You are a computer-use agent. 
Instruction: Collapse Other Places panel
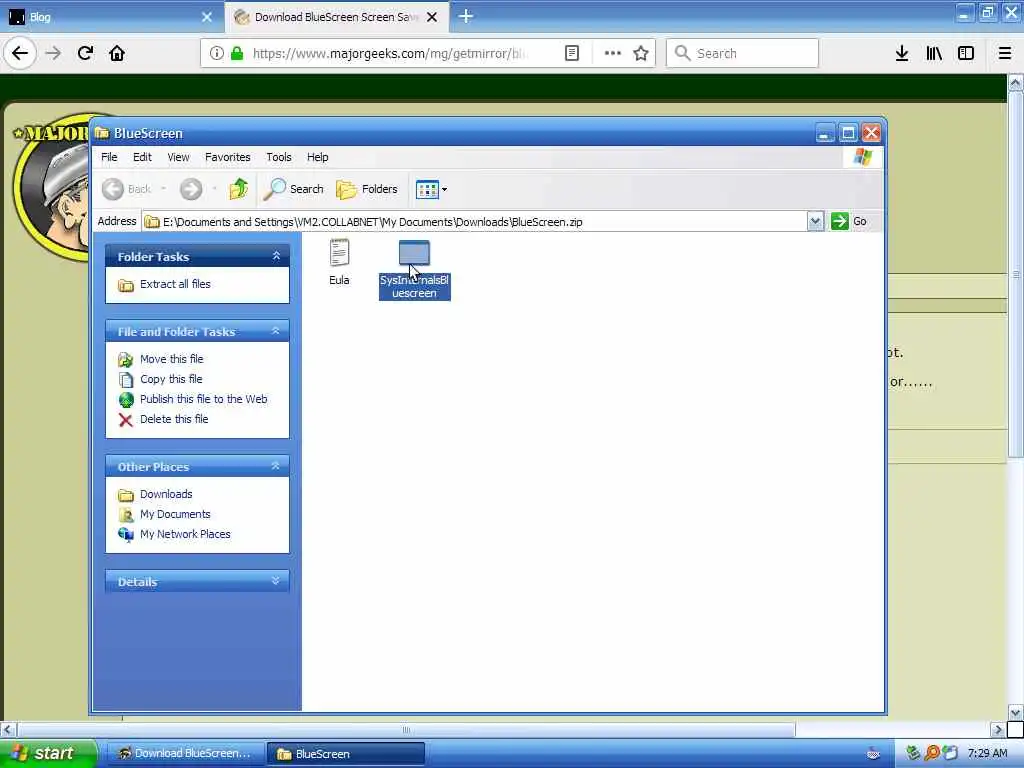coord(276,466)
